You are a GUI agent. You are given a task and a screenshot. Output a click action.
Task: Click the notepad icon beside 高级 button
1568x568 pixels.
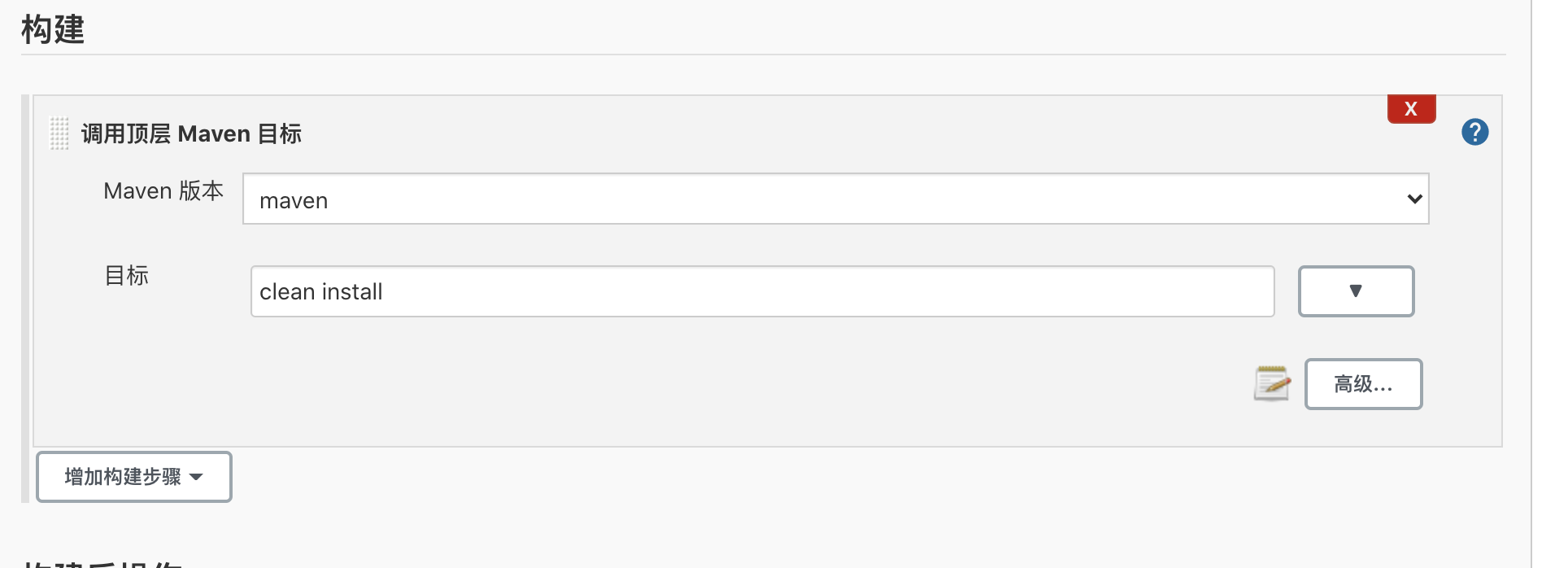(1272, 383)
